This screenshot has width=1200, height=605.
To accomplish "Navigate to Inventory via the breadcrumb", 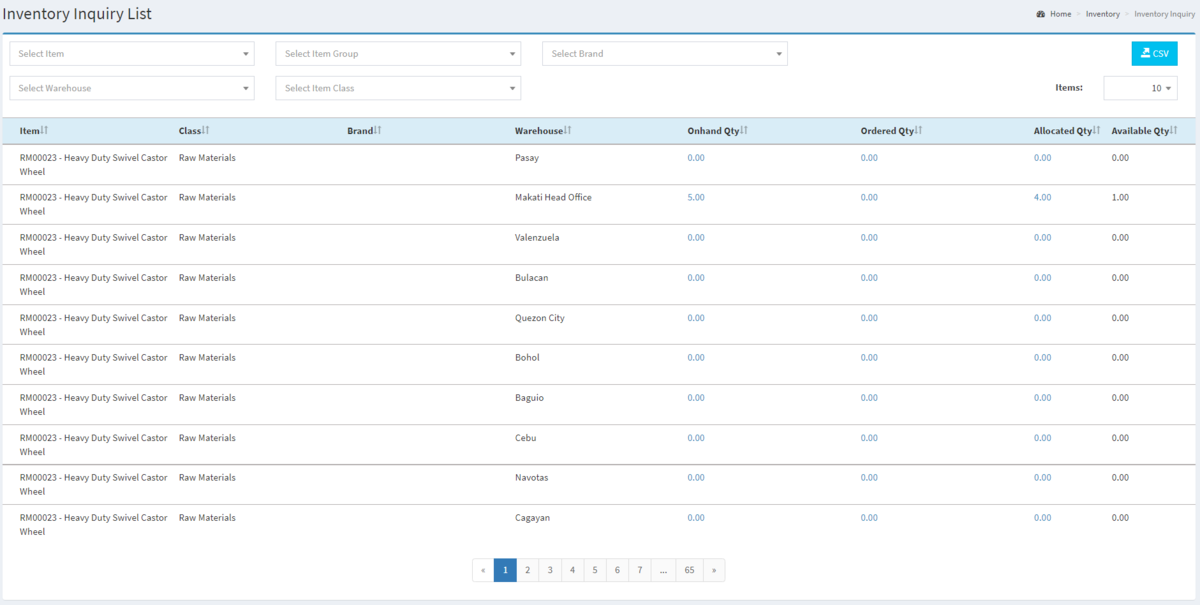I will point(1103,13).
